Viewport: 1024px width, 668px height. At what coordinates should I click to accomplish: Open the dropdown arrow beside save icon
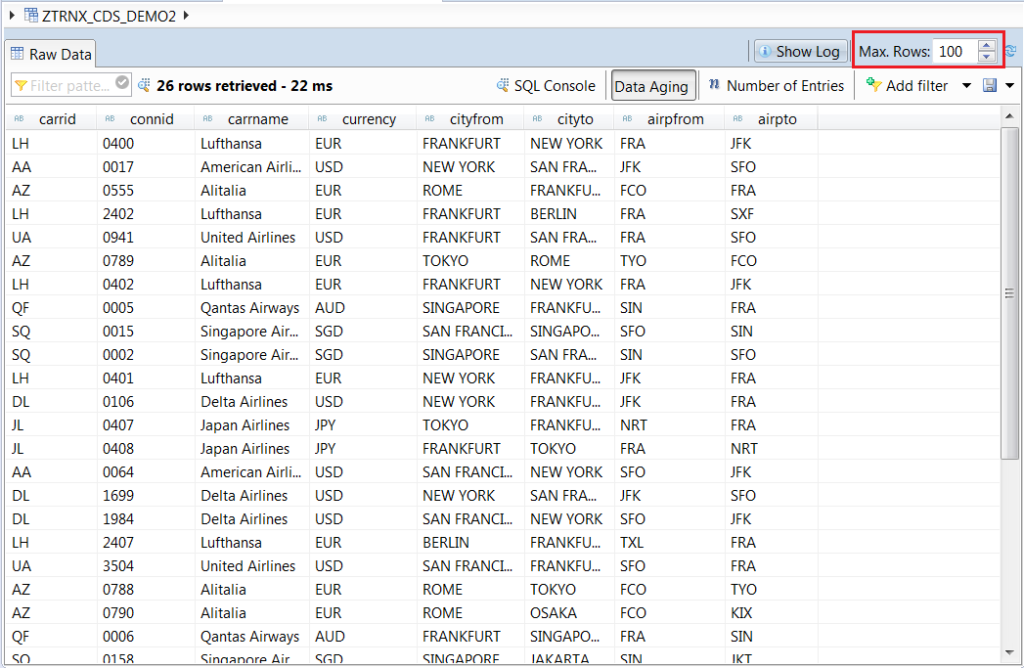[x=1010, y=86]
